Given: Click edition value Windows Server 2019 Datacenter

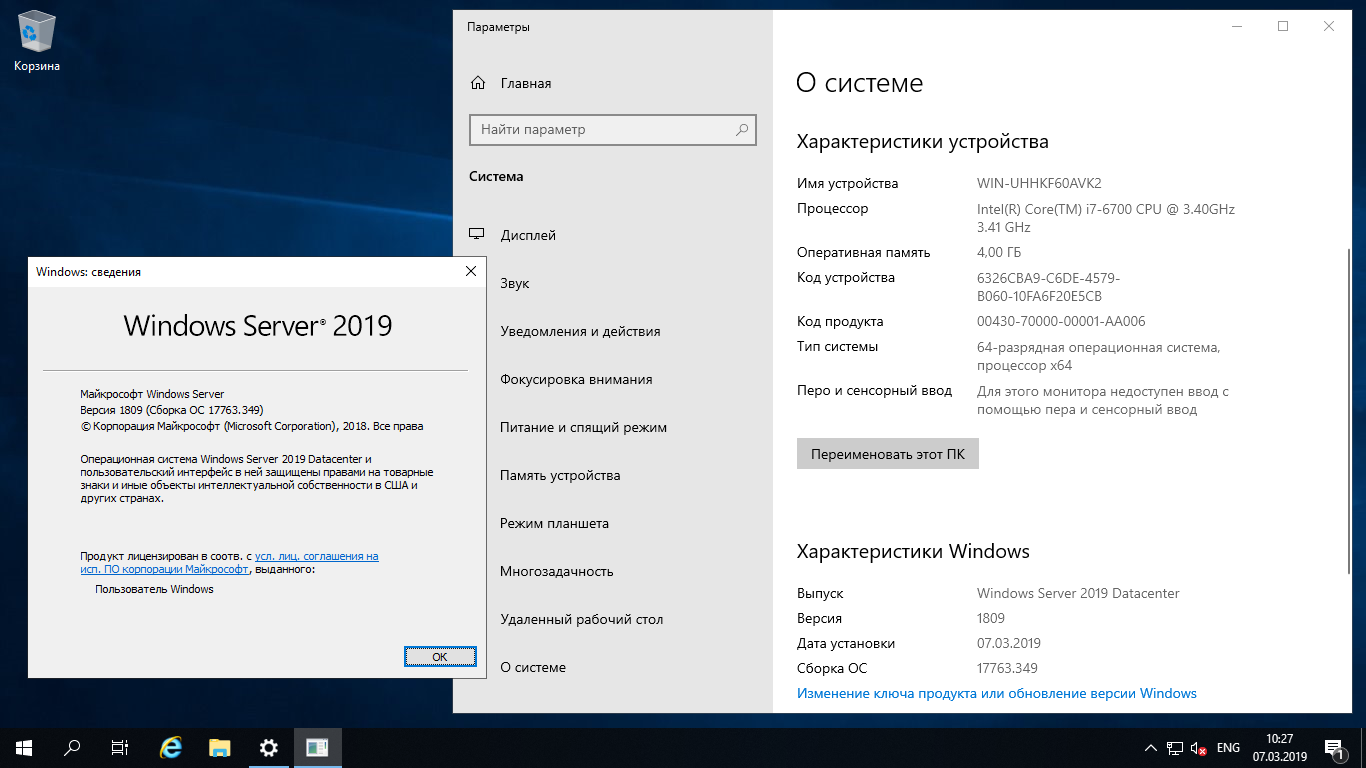Looking at the screenshot, I should coord(1078,593).
